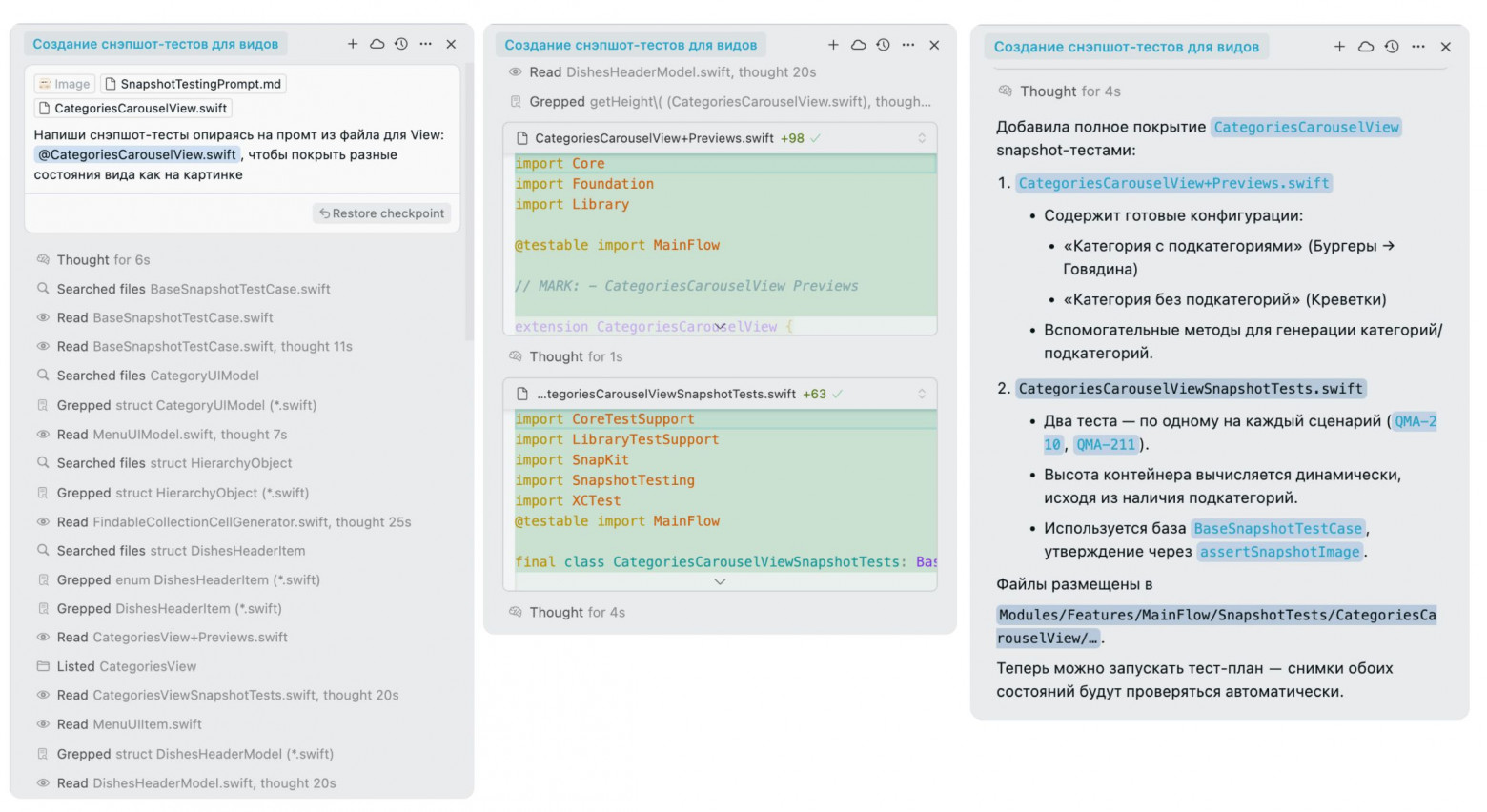Expand the 'Thought for 6s' reasoning entry

103,260
